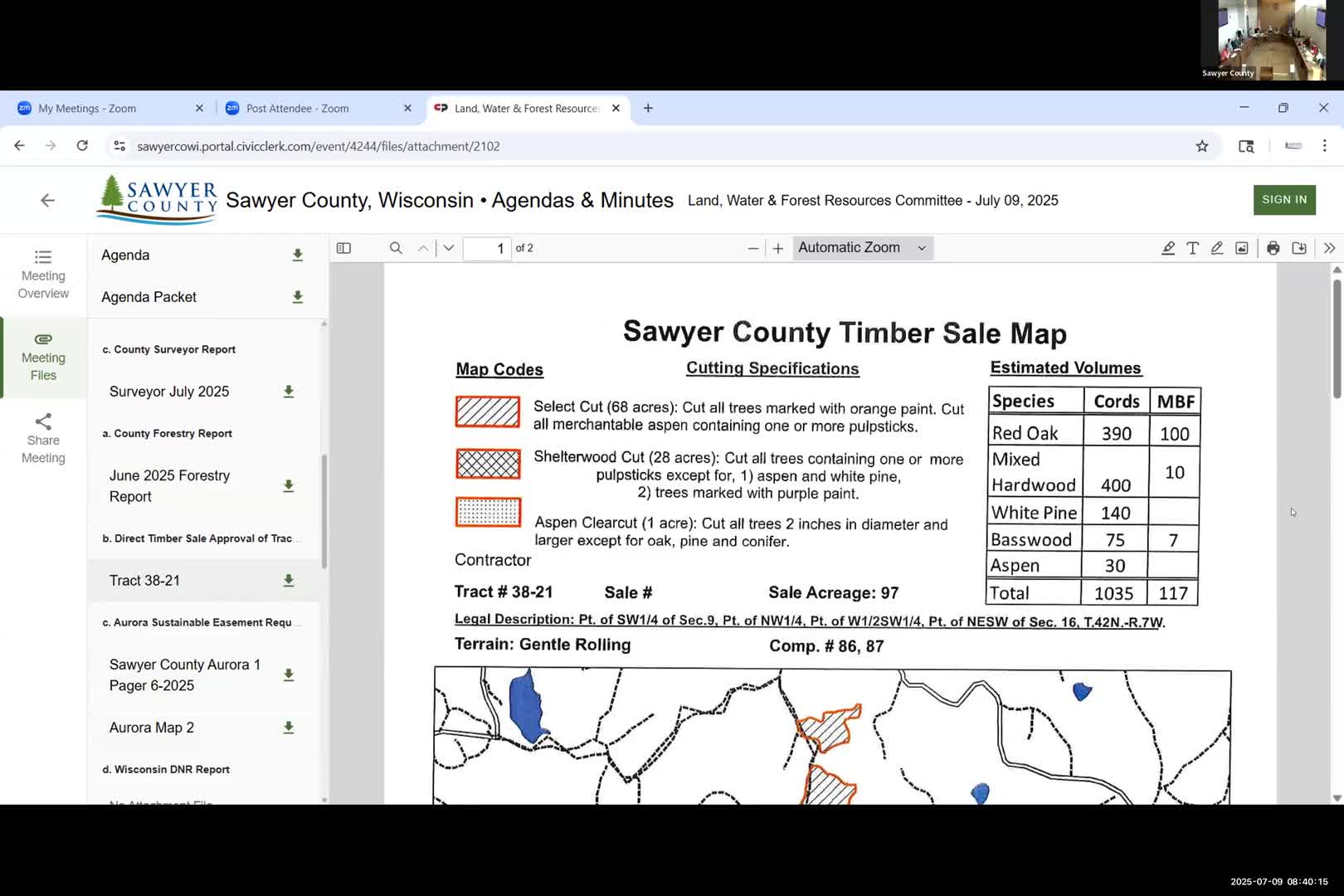Select the draw annotation tool
Image resolution: width=1344 pixels, height=896 pixels.
pos(1216,248)
